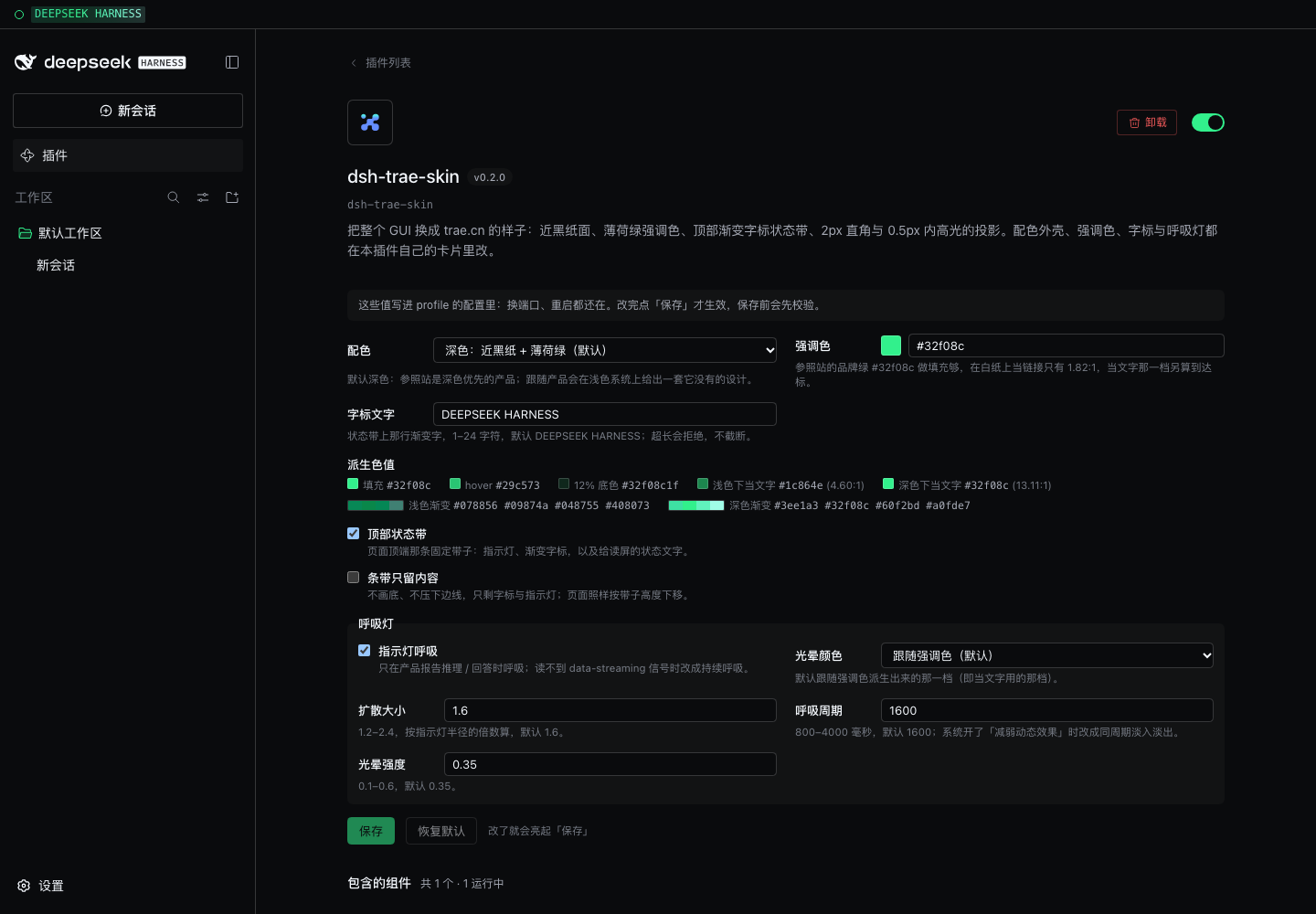Open the 光晕颜色 dropdown
Viewport: 1316px width, 914px height.
1047,655
